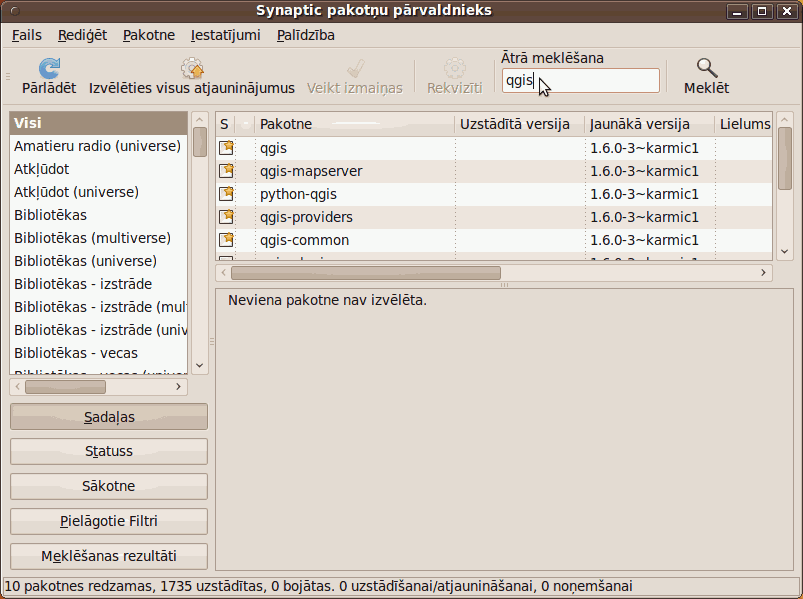Click category list right scroll arrow
803x599 pixels.
(x=179, y=387)
